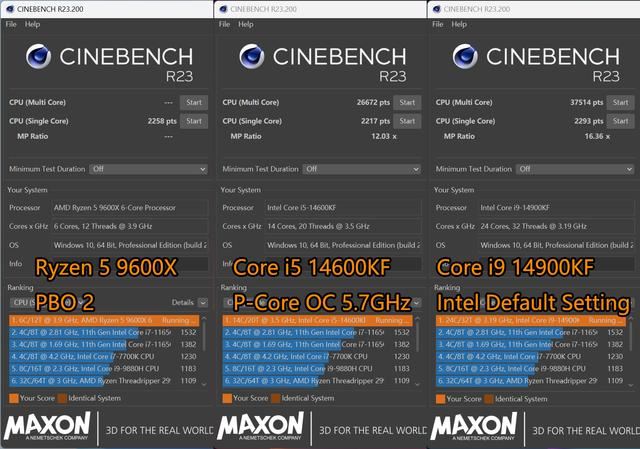This screenshot has width=640, height=449.
Task: Click the Cinebench sphere logo in the i9-14900KF window
Action: (467, 59)
